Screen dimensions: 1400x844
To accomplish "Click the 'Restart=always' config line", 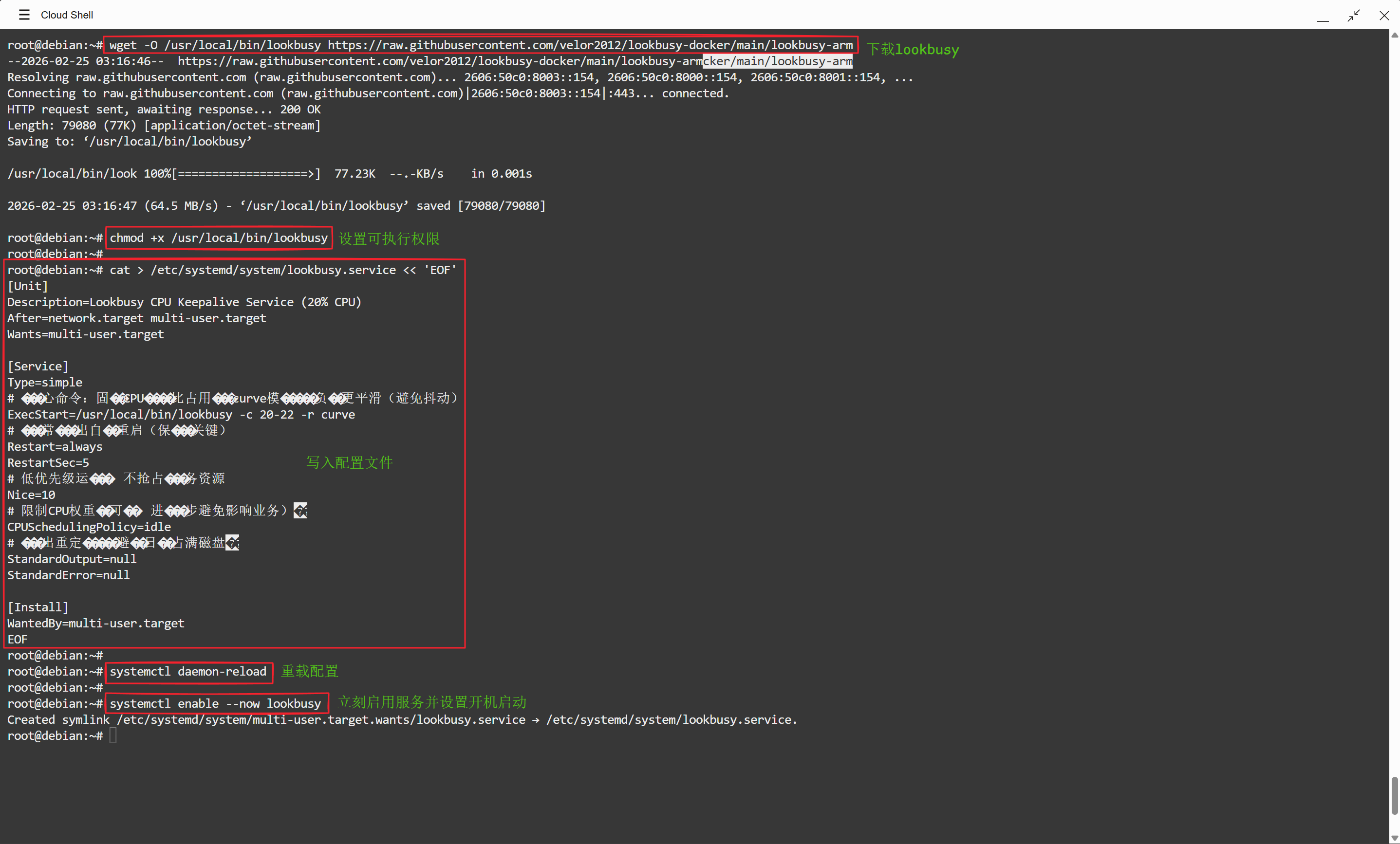I will tap(55, 446).
